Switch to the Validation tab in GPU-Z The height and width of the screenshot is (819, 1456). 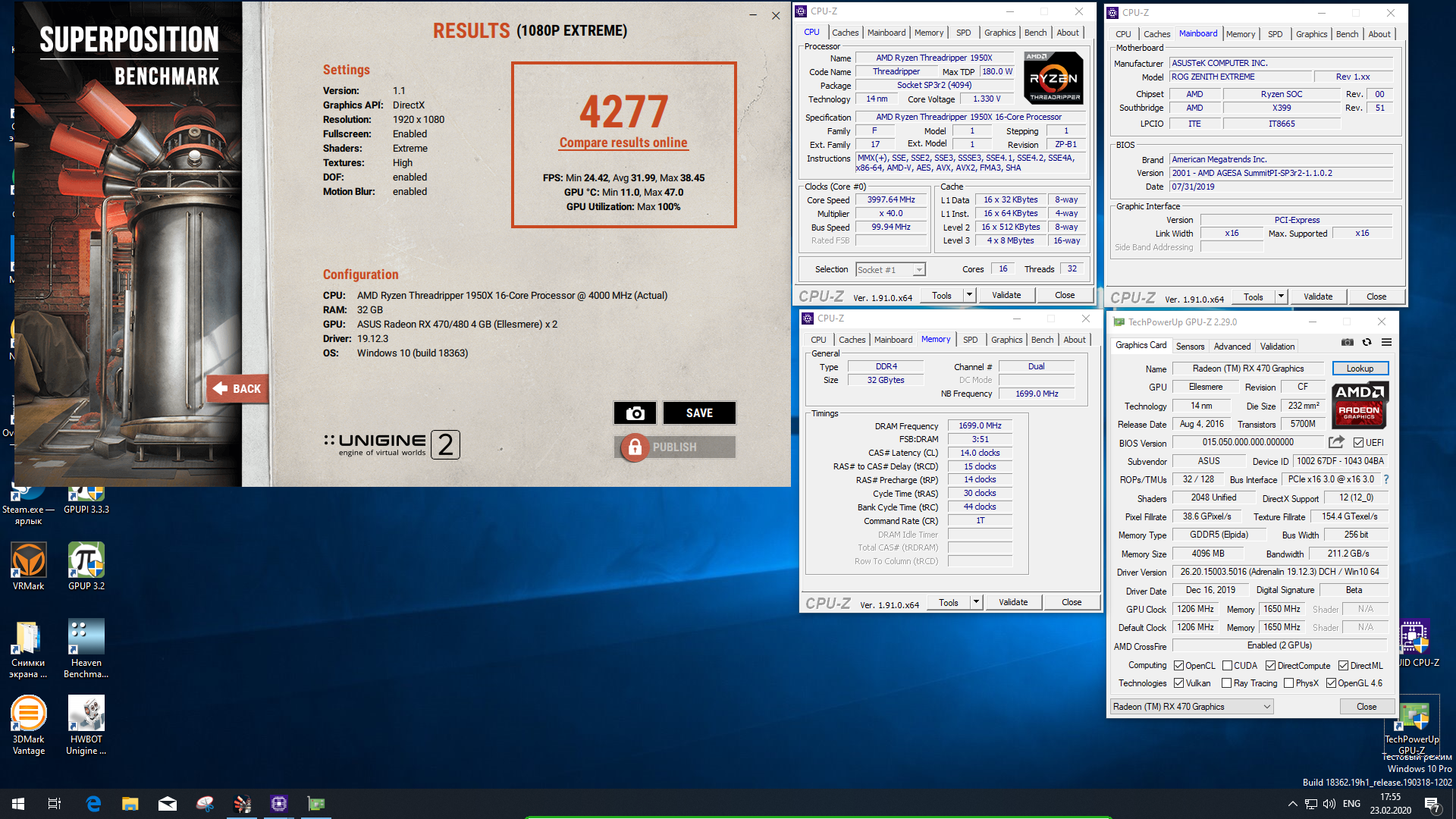[x=1277, y=347]
